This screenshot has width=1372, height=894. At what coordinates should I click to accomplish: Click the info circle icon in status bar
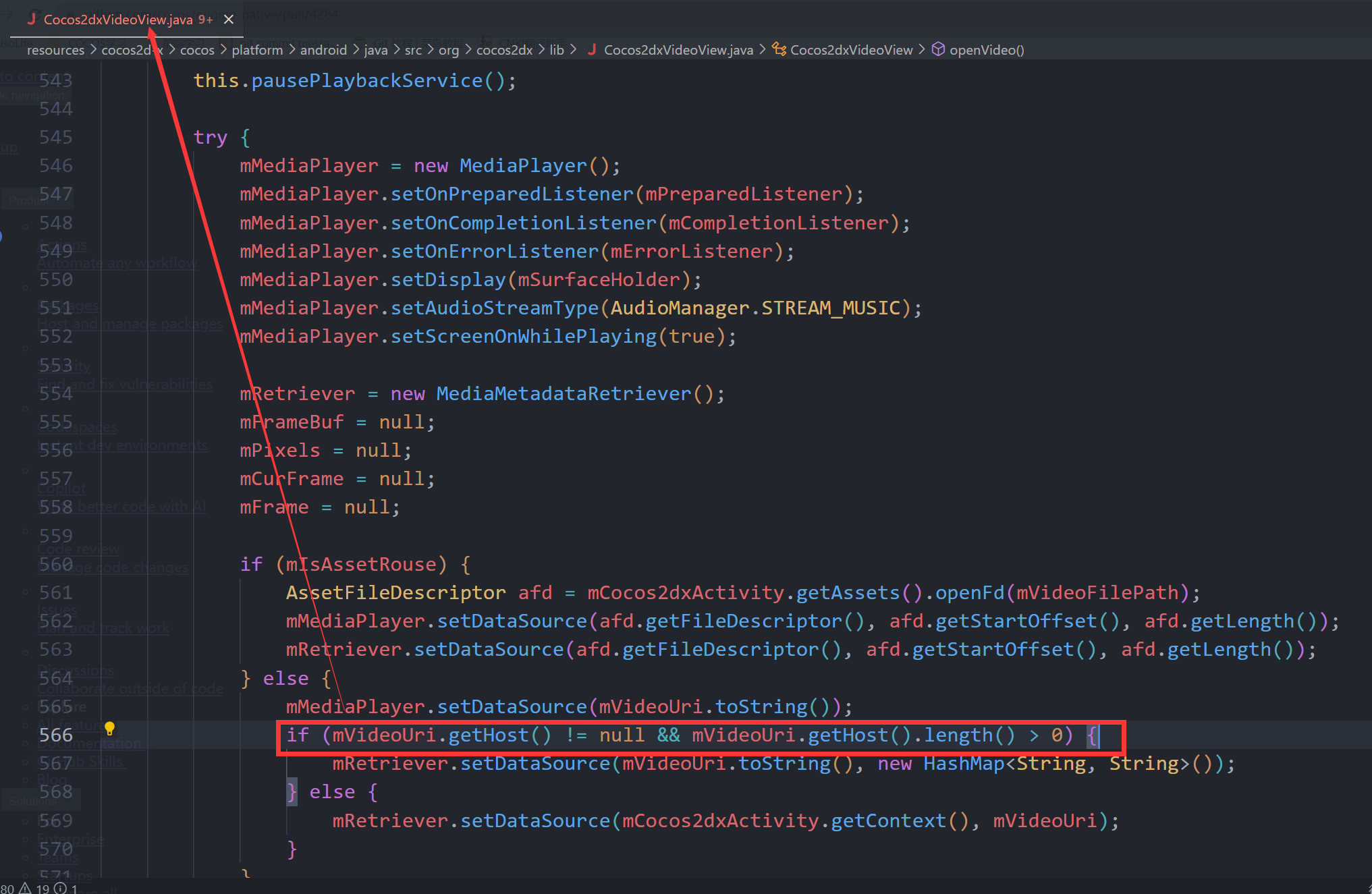click(60, 889)
